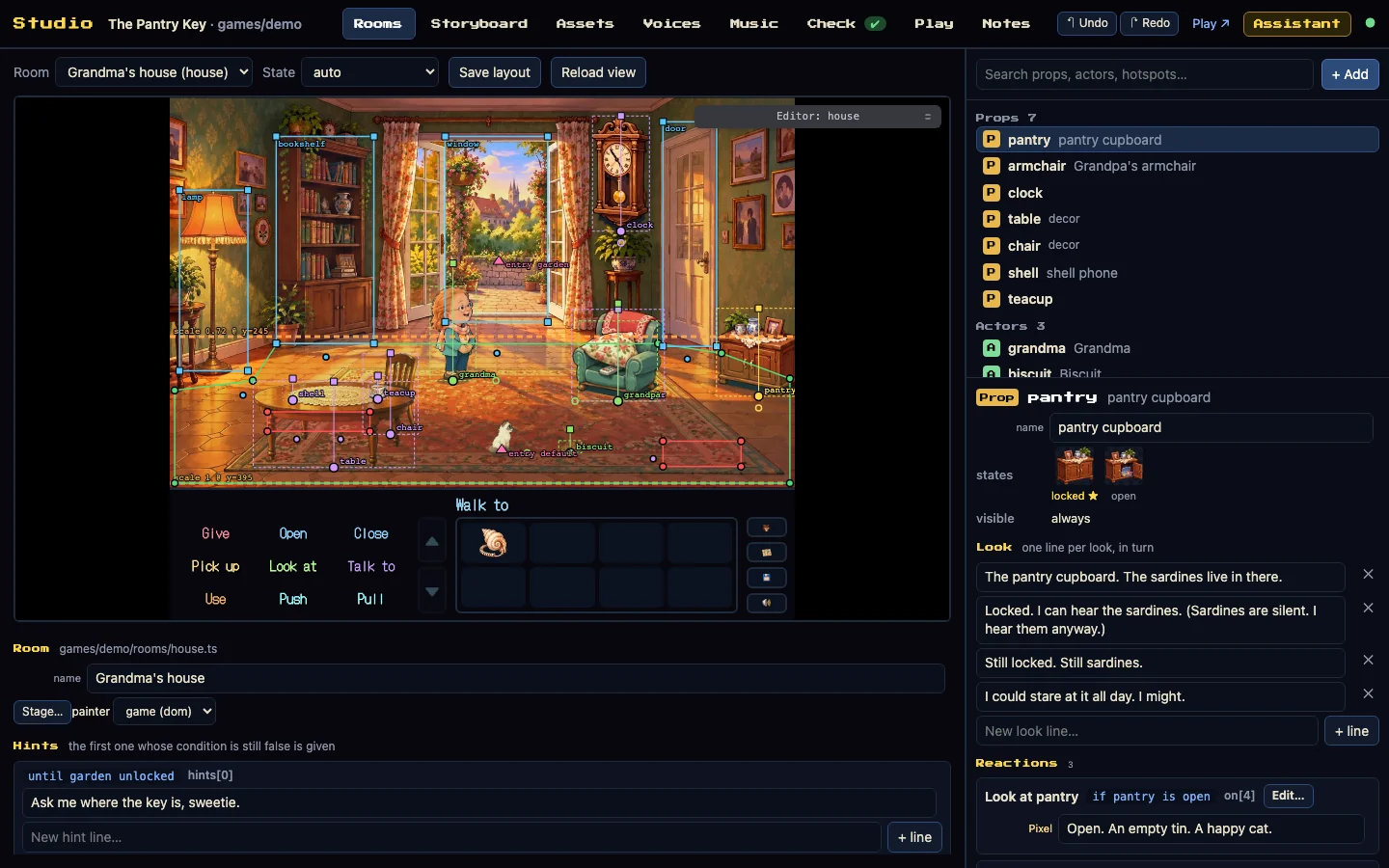Select the shell phone prop
The height and width of the screenshot is (868, 1389).
(x=1177, y=273)
